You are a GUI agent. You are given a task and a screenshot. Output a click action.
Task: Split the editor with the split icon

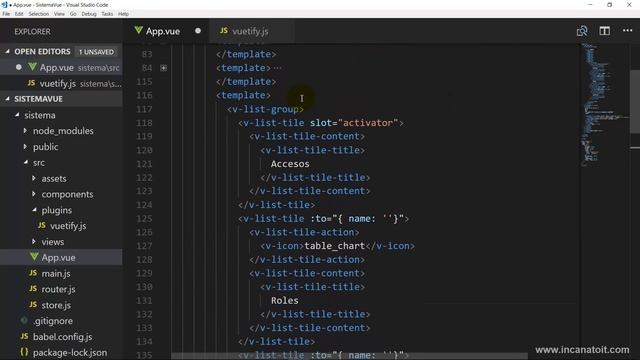pos(604,31)
